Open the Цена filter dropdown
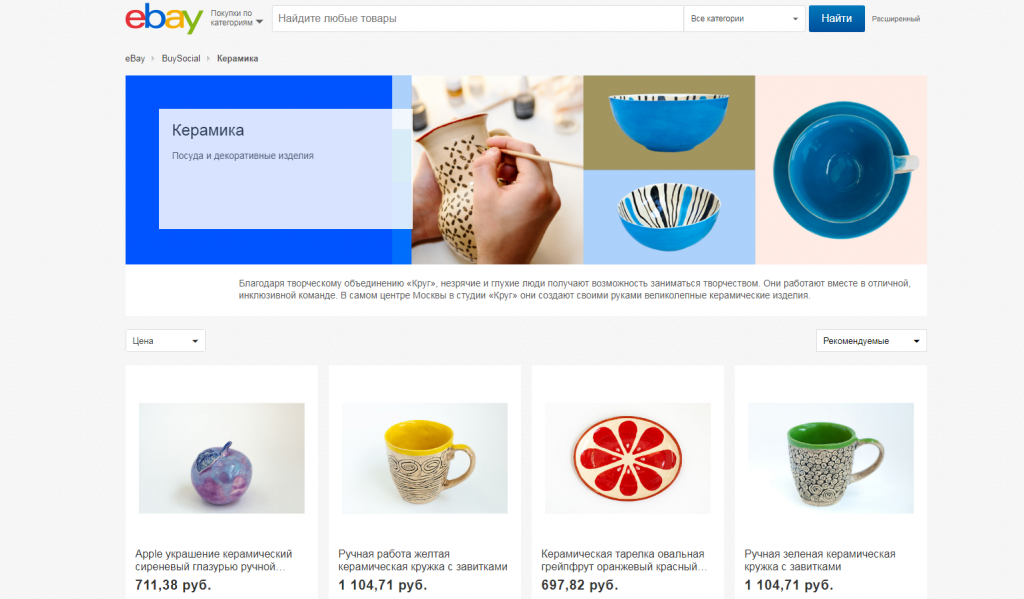1024x599 pixels. click(165, 340)
